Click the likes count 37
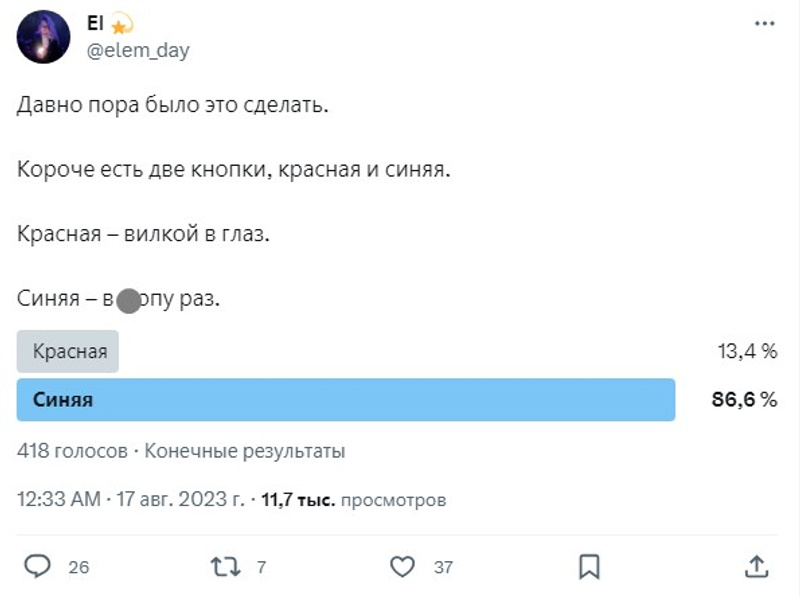 tap(443, 568)
